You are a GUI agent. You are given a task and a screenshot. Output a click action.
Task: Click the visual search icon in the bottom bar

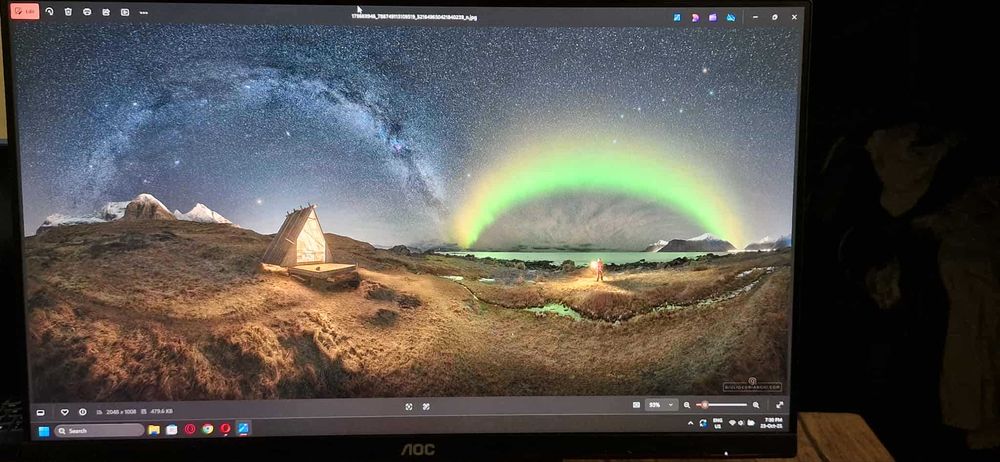[x=426, y=406]
